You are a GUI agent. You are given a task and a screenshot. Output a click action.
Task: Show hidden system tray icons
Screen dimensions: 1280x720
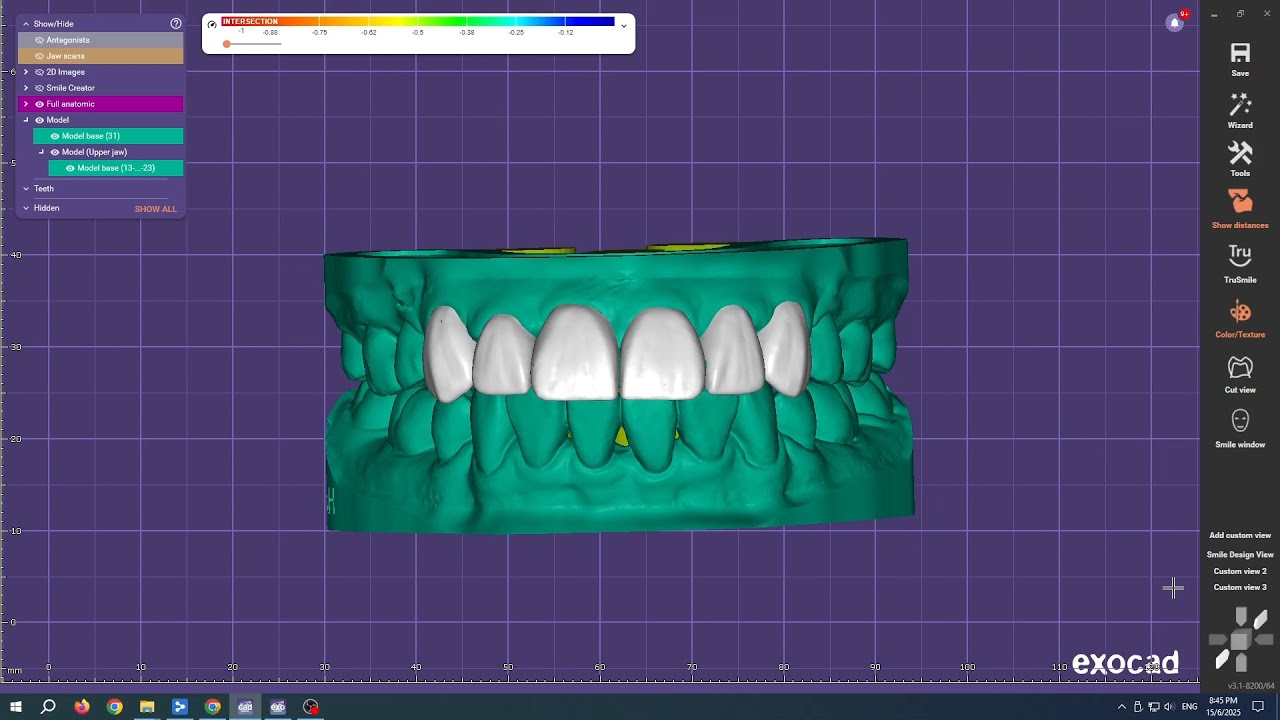(1121, 707)
